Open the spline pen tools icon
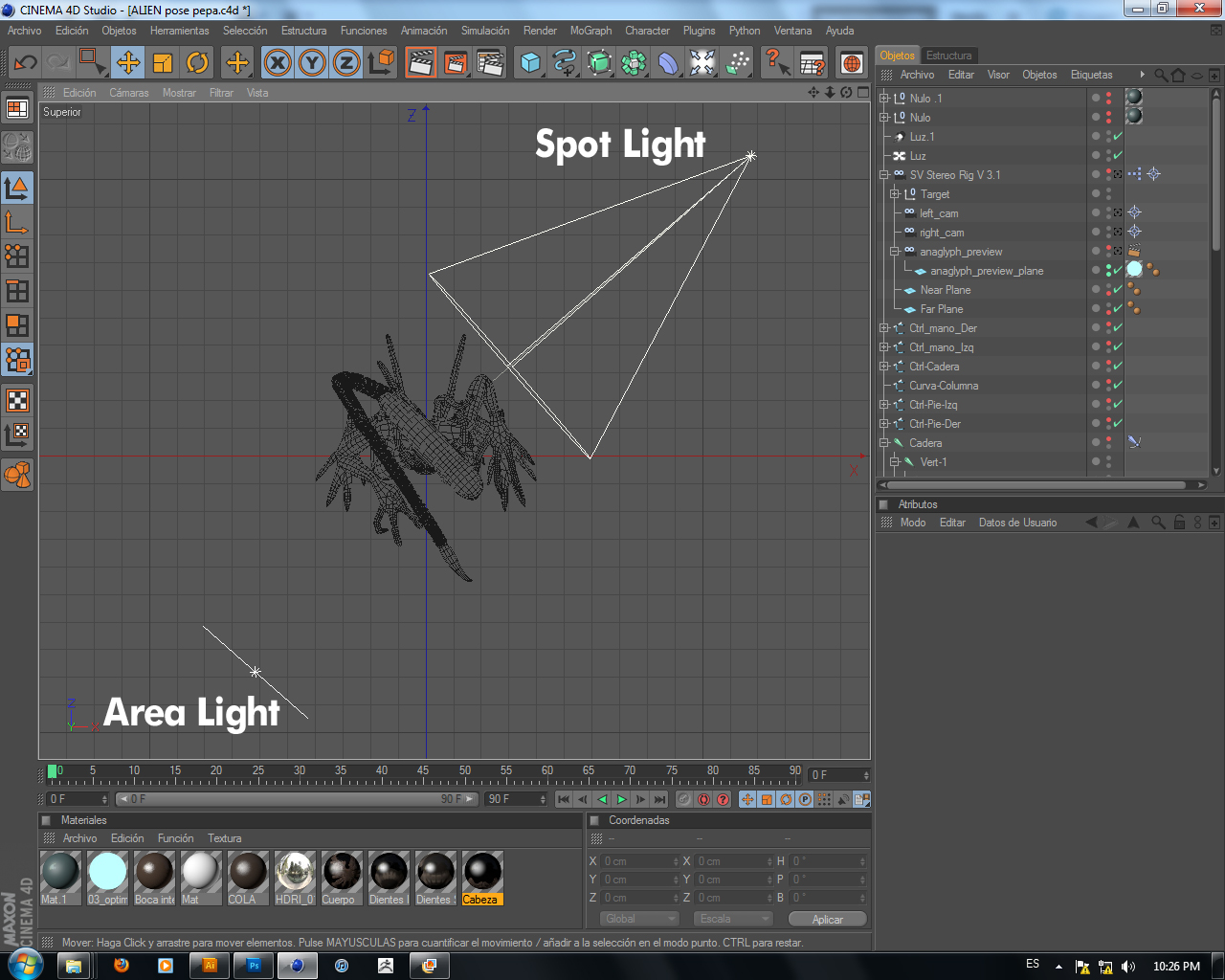Viewport: 1225px width, 980px height. click(x=565, y=63)
